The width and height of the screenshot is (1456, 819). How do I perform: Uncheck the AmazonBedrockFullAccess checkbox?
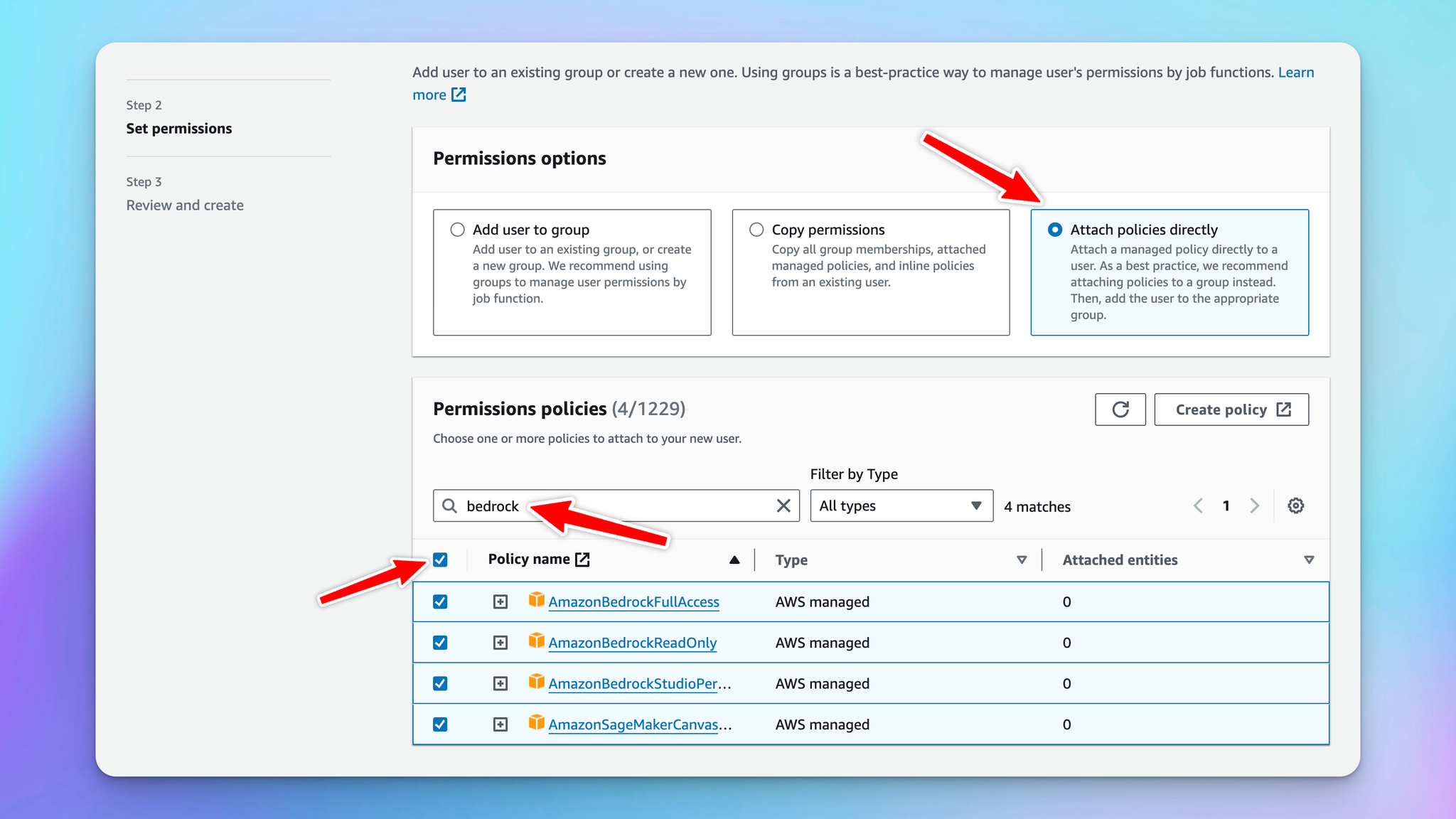coord(440,601)
